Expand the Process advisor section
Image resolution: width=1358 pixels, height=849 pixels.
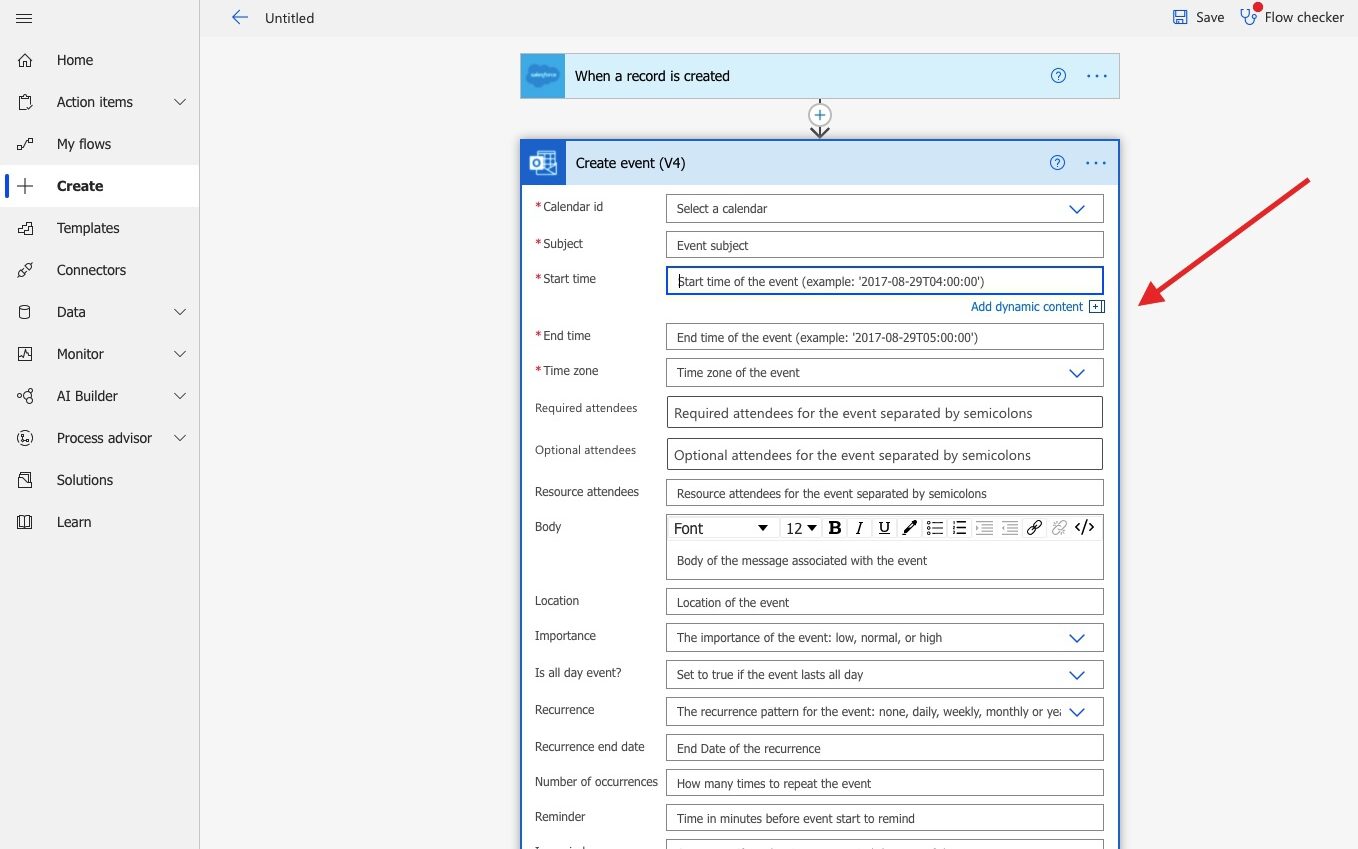point(180,438)
